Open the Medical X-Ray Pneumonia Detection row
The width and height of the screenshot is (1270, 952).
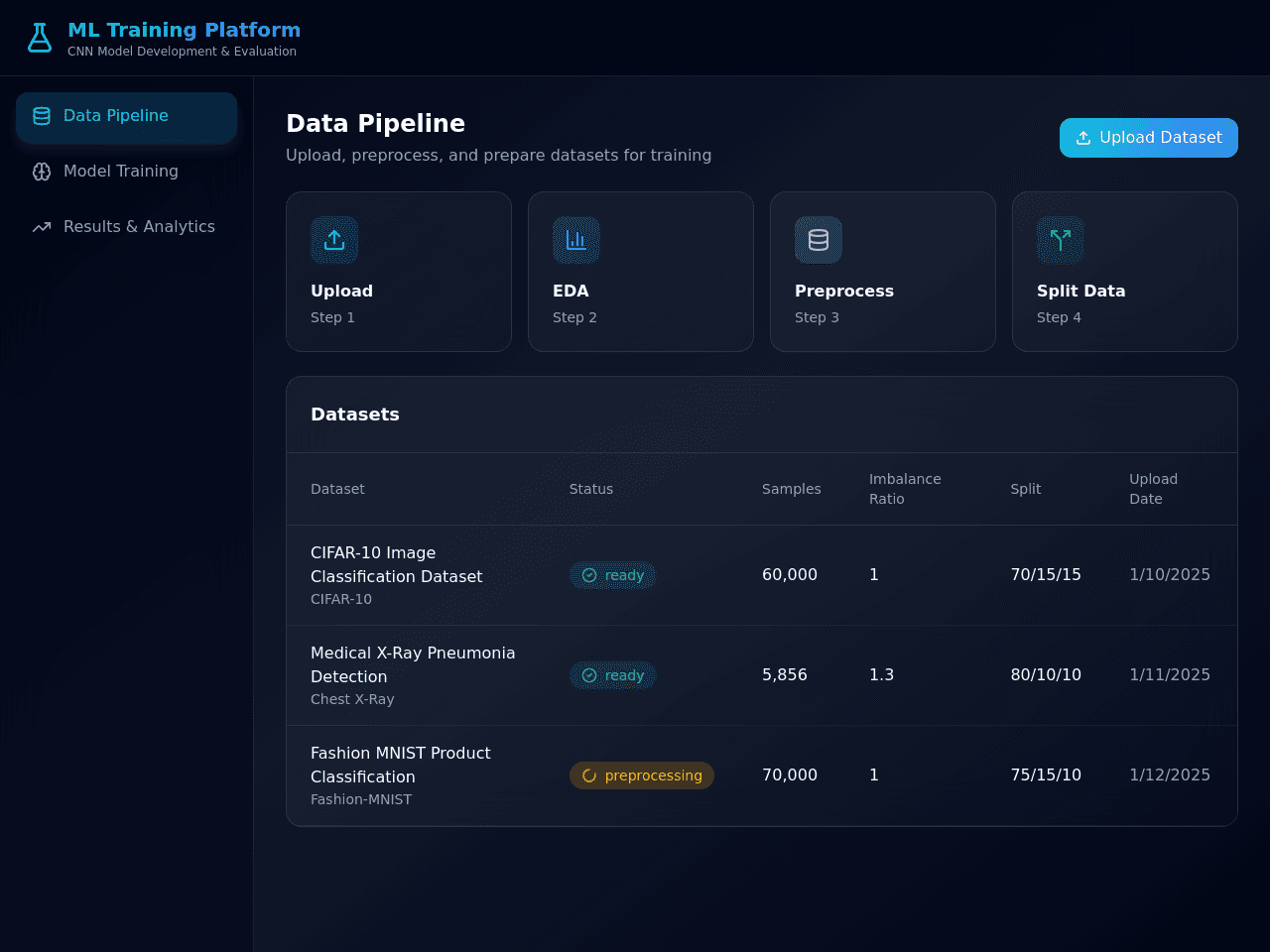pos(762,675)
